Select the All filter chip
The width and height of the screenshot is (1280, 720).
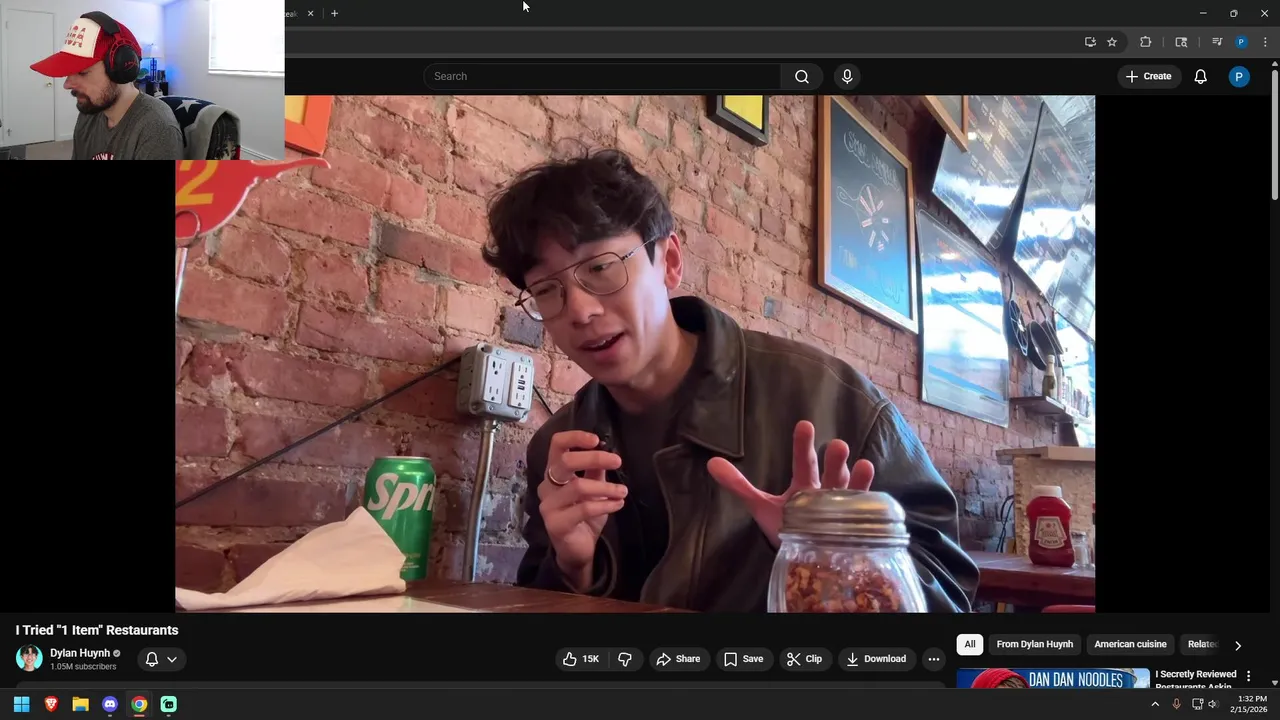coord(969,644)
